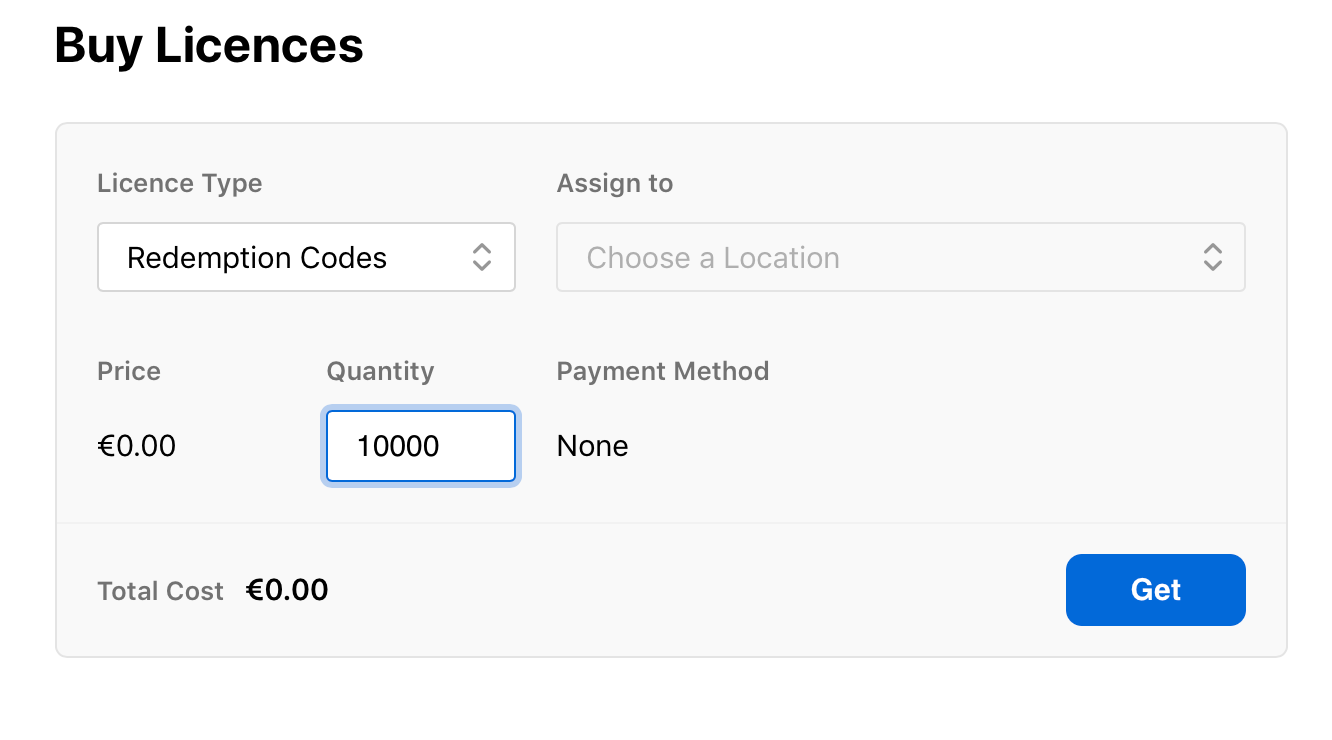Click the Total Cost label
The height and width of the screenshot is (740, 1332).
click(160, 591)
